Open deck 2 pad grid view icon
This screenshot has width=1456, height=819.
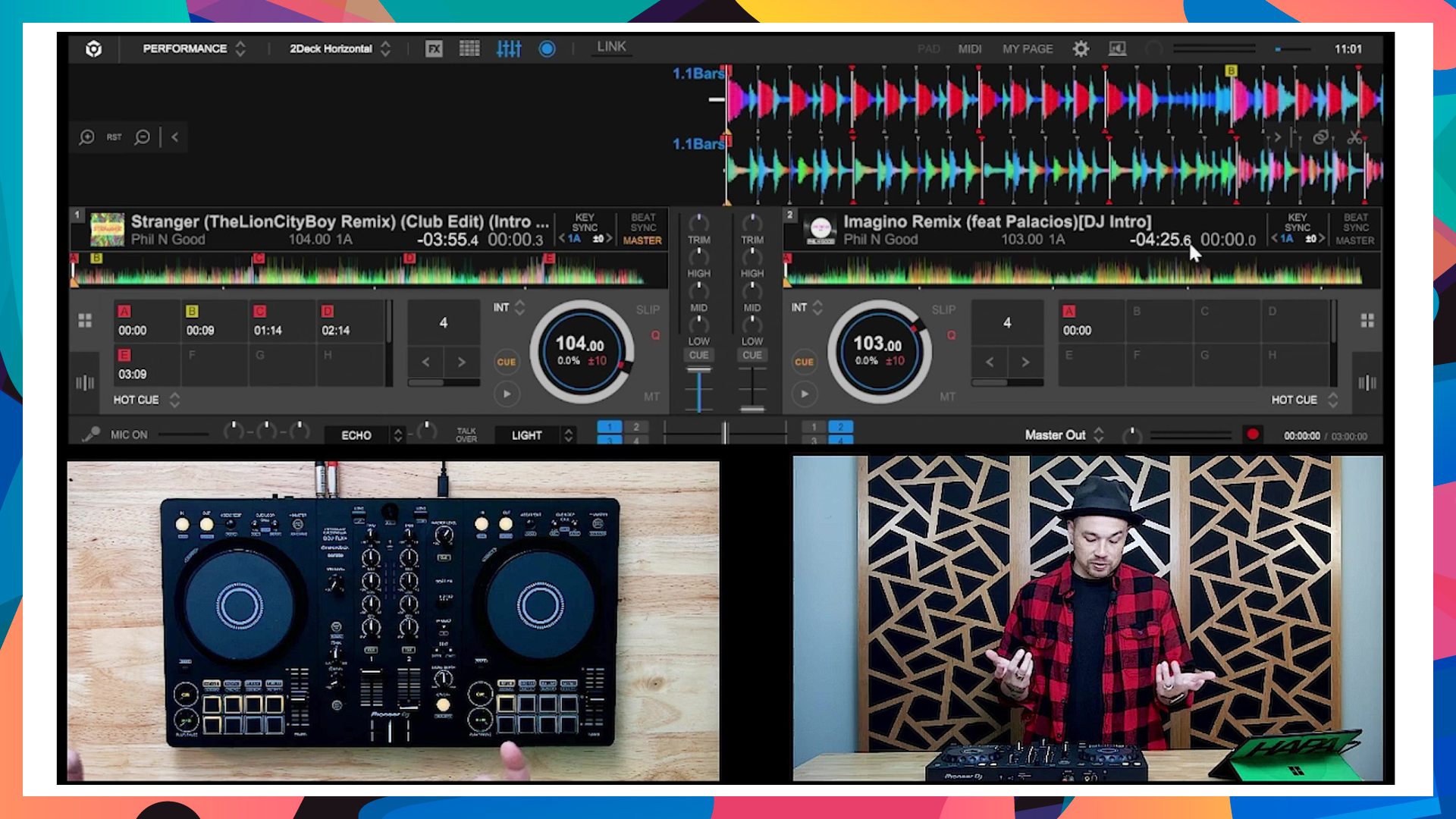[1367, 321]
